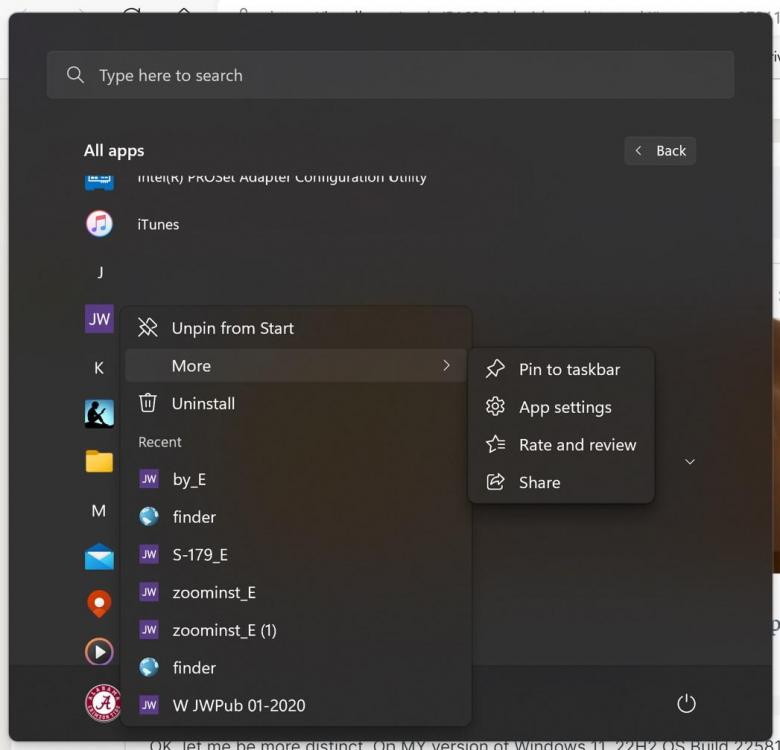Click JW icon beside by_E

[x=149, y=479]
